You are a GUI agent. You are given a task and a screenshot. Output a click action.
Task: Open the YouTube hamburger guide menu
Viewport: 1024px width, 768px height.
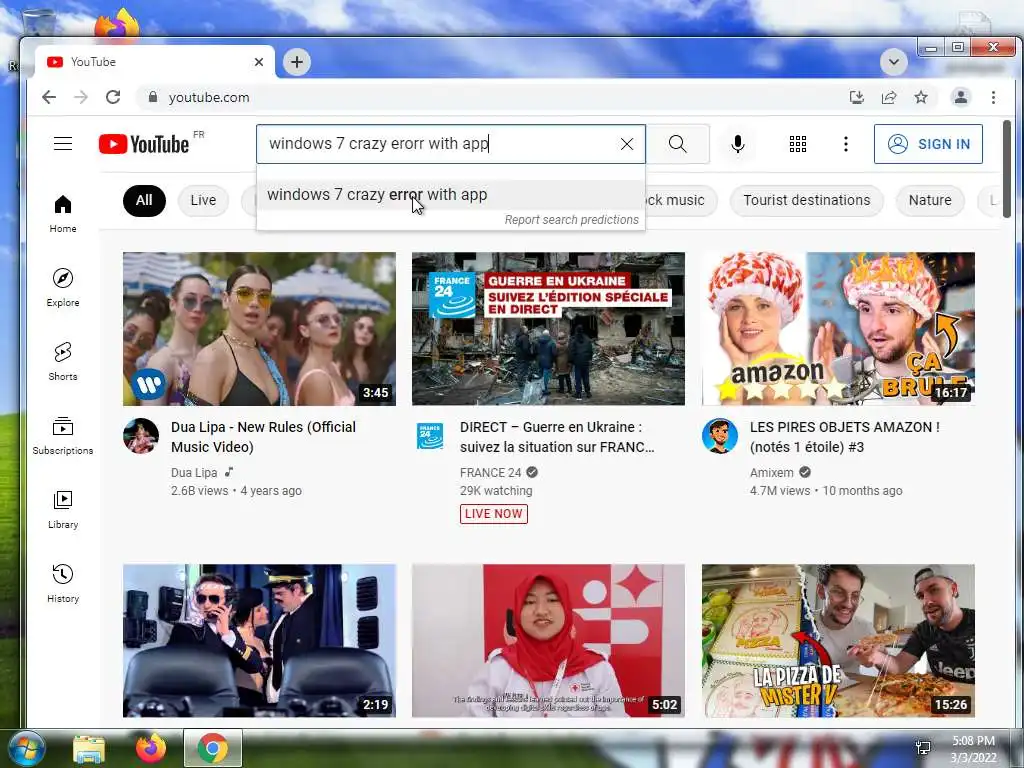point(63,144)
